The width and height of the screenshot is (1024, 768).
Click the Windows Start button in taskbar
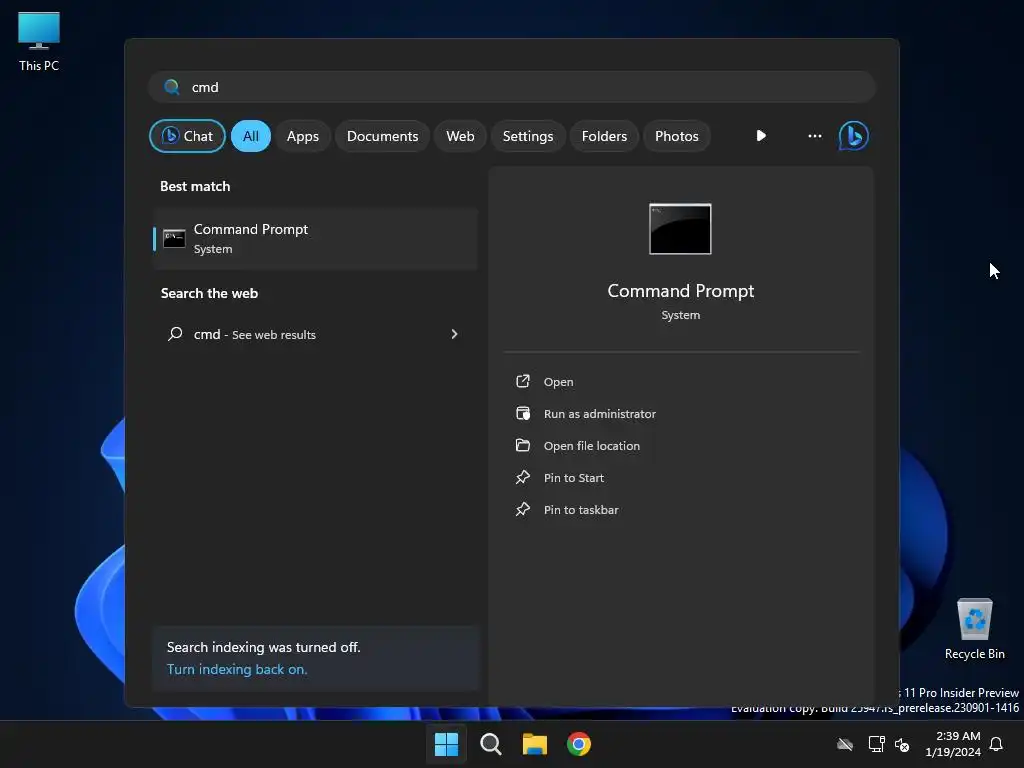point(447,744)
